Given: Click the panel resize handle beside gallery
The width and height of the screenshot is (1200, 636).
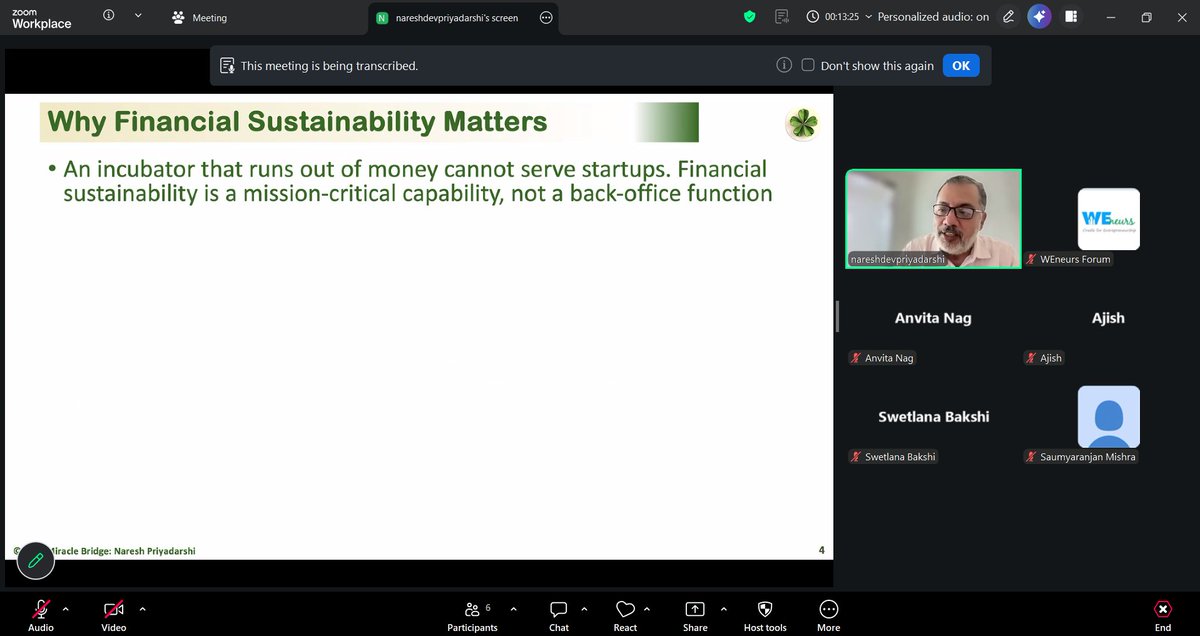Looking at the screenshot, I should 837,318.
